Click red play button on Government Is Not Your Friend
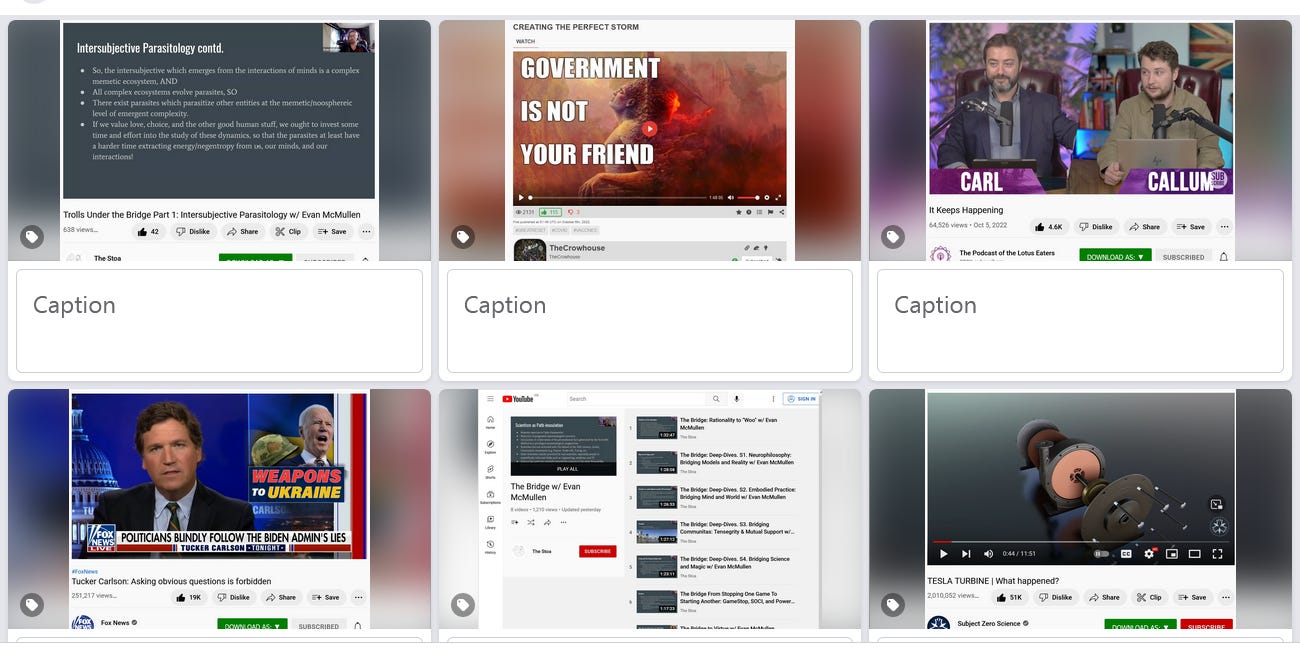 point(650,128)
